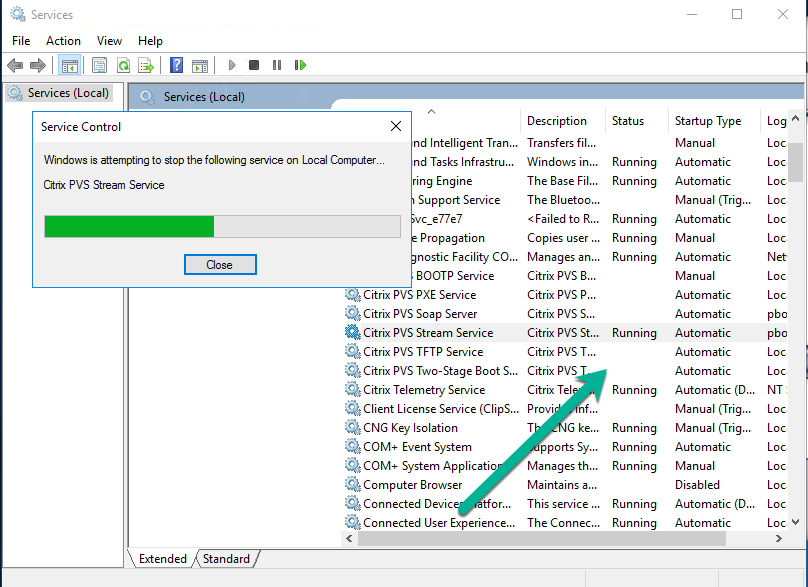Click the vertical scrollbar up arrow
The height and width of the screenshot is (587, 808).
[x=795, y=119]
